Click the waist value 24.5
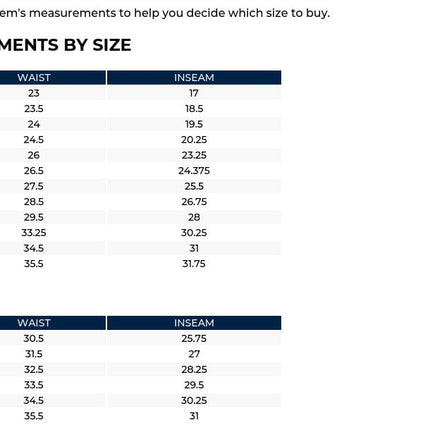430x430 pixels. (x=34, y=140)
